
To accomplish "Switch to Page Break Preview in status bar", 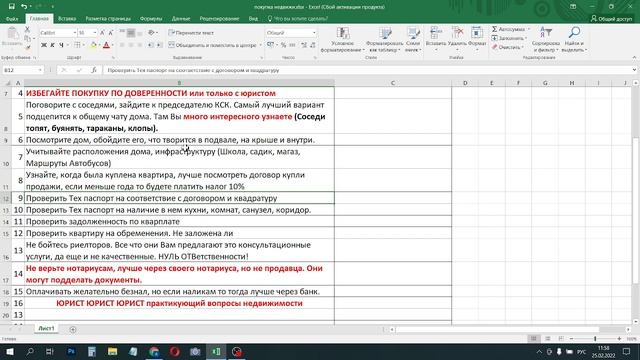I will [x=561, y=339].
